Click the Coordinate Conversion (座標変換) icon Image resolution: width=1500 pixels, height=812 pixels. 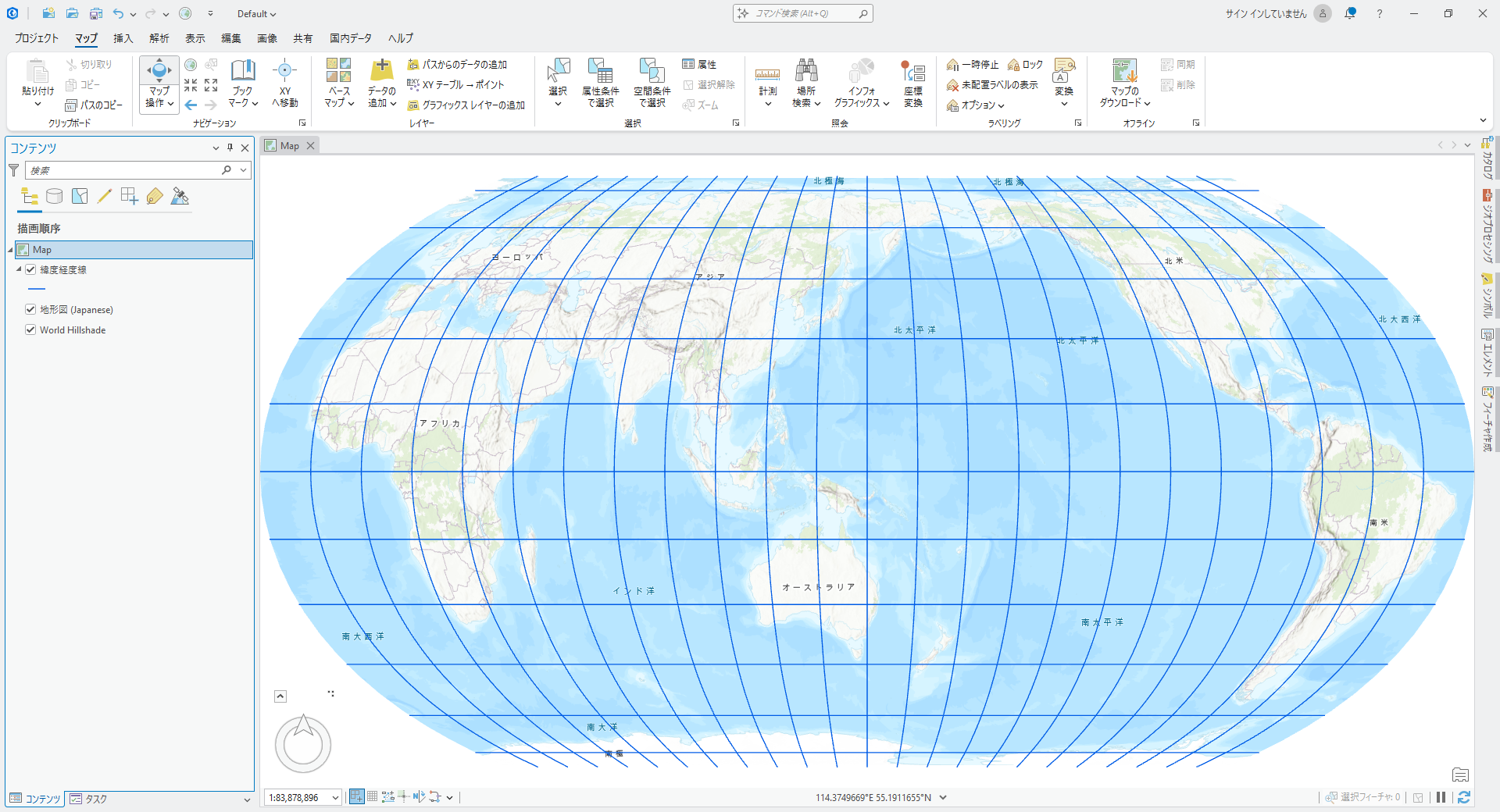click(912, 73)
